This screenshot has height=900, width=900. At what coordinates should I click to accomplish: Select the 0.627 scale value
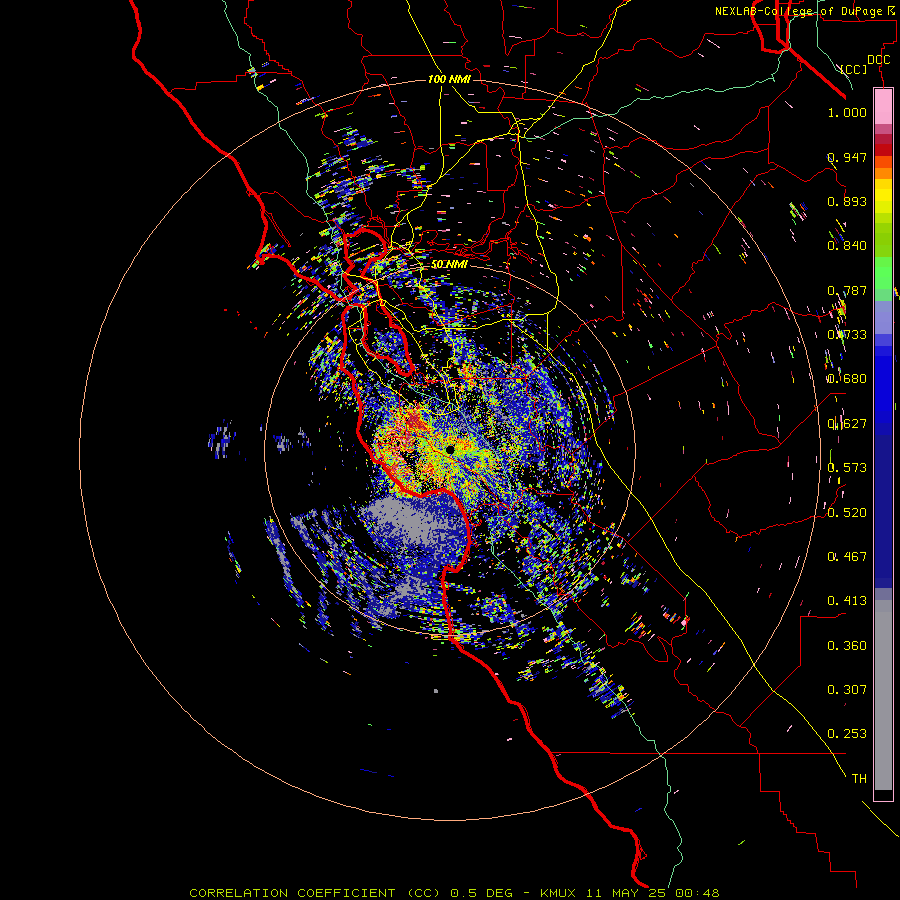pos(847,424)
